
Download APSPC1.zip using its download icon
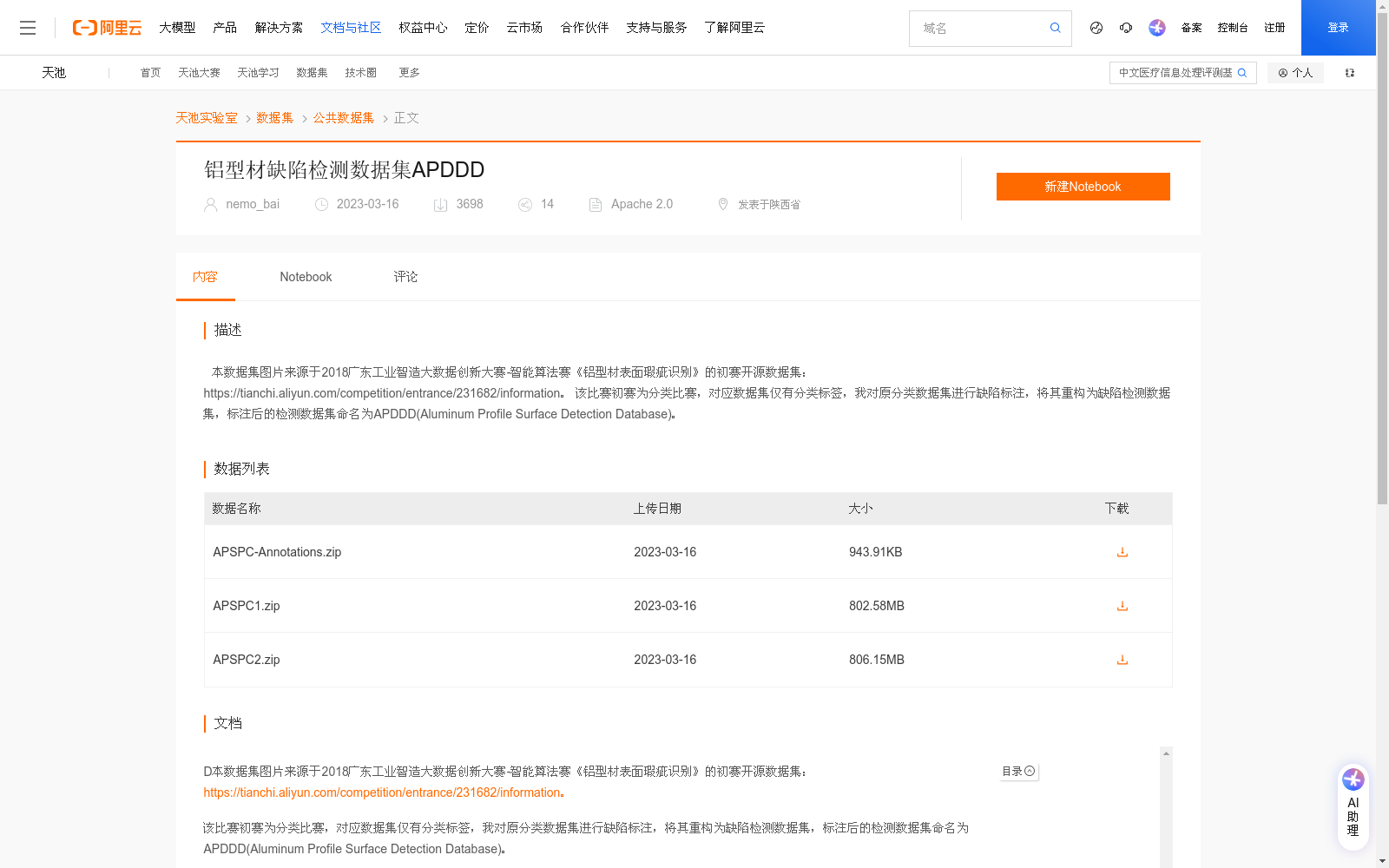(x=1122, y=606)
